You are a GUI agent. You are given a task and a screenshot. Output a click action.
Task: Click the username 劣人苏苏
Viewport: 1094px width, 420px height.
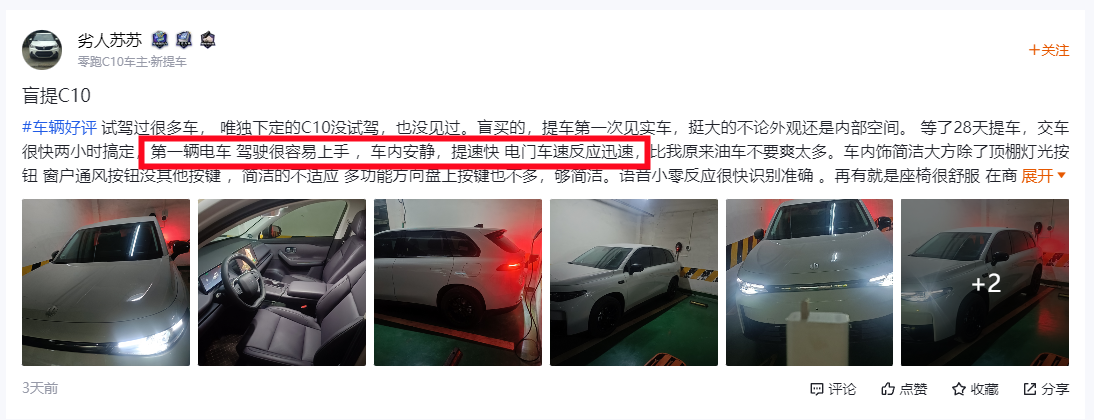click(x=110, y=40)
